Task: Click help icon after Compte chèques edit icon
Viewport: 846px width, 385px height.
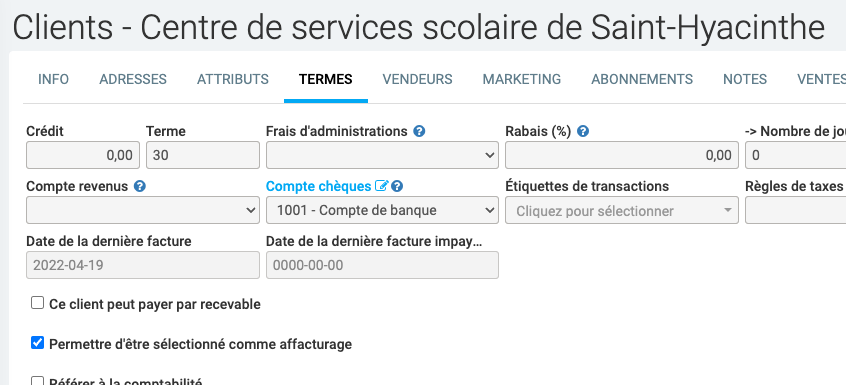Action: [x=397, y=186]
